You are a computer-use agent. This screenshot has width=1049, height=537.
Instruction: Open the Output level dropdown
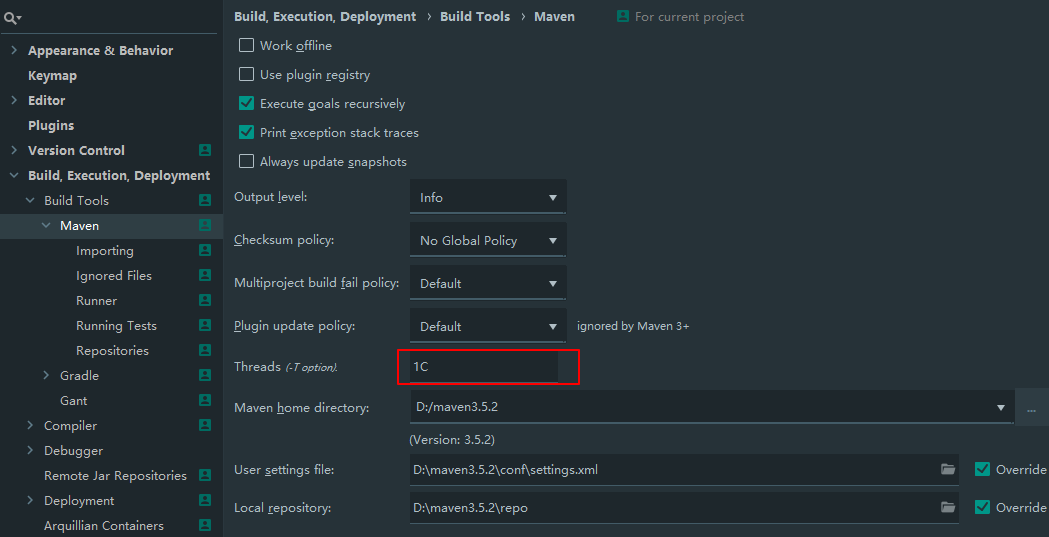coord(488,197)
